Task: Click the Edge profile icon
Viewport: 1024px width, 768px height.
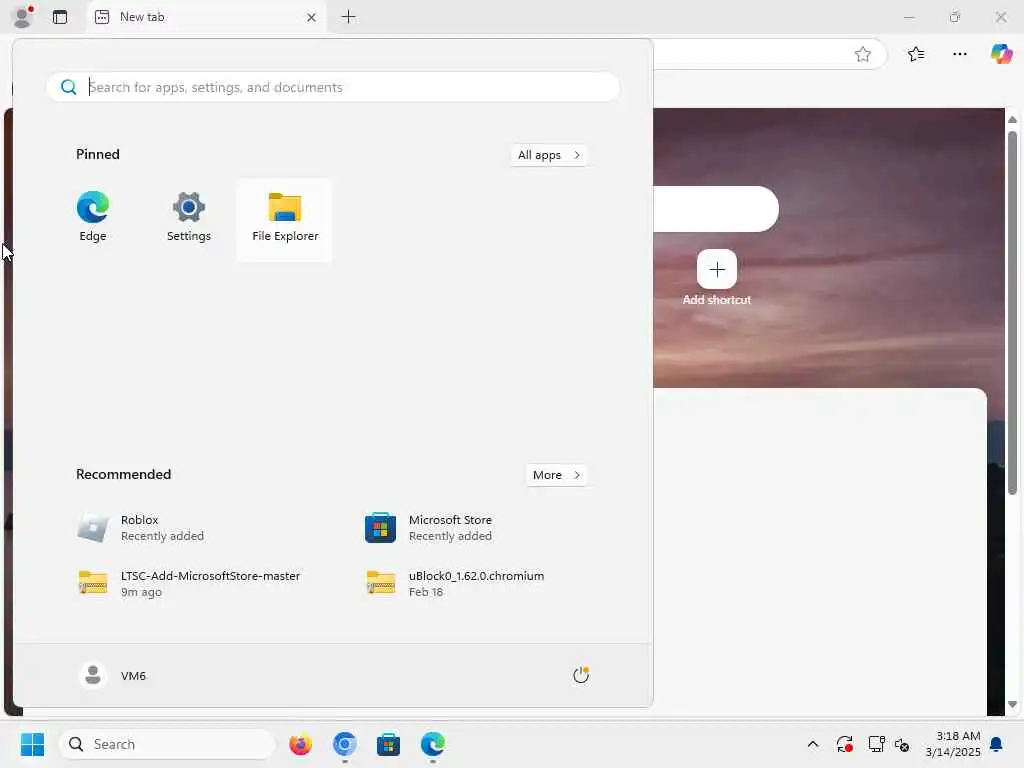Action: point(24,16)
